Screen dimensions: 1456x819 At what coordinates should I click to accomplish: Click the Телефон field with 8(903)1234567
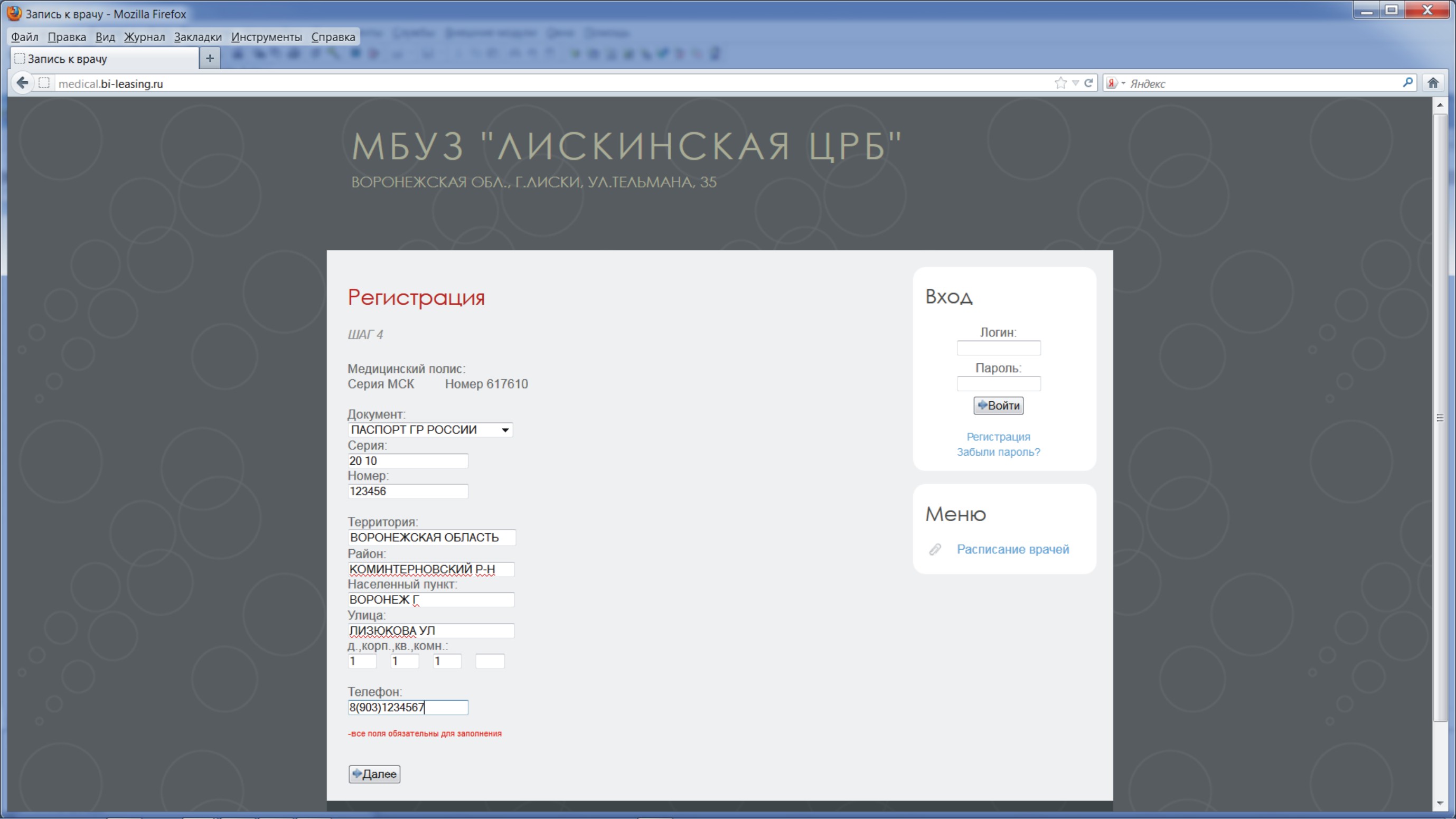pos(408,707)
